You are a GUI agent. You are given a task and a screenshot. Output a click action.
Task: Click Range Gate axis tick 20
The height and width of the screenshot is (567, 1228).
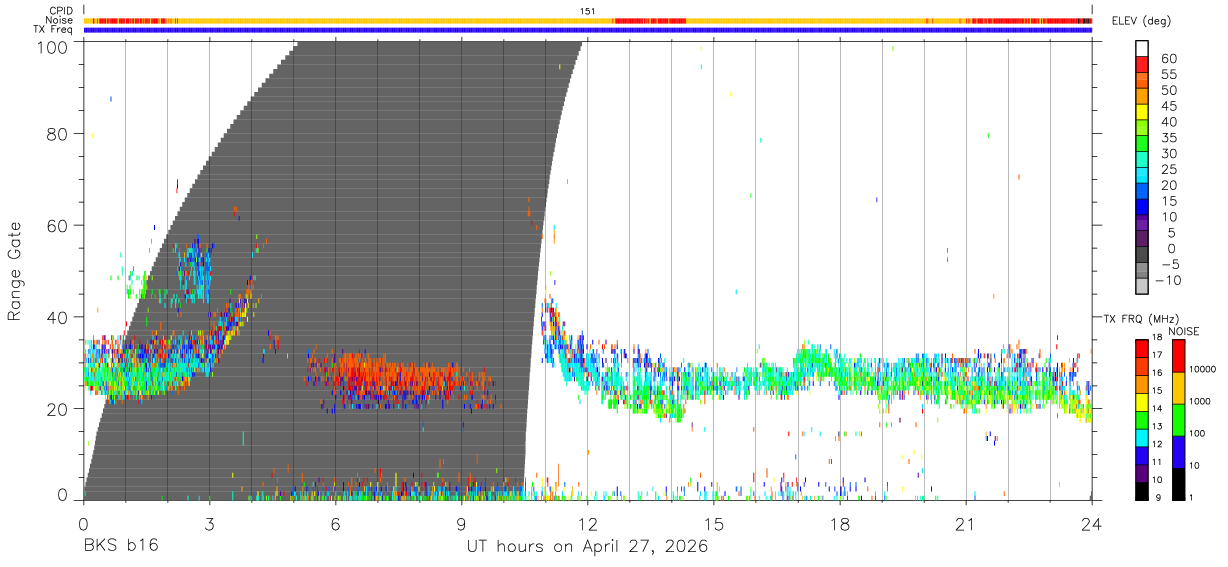pyautogui.click(x=58, y=409)
